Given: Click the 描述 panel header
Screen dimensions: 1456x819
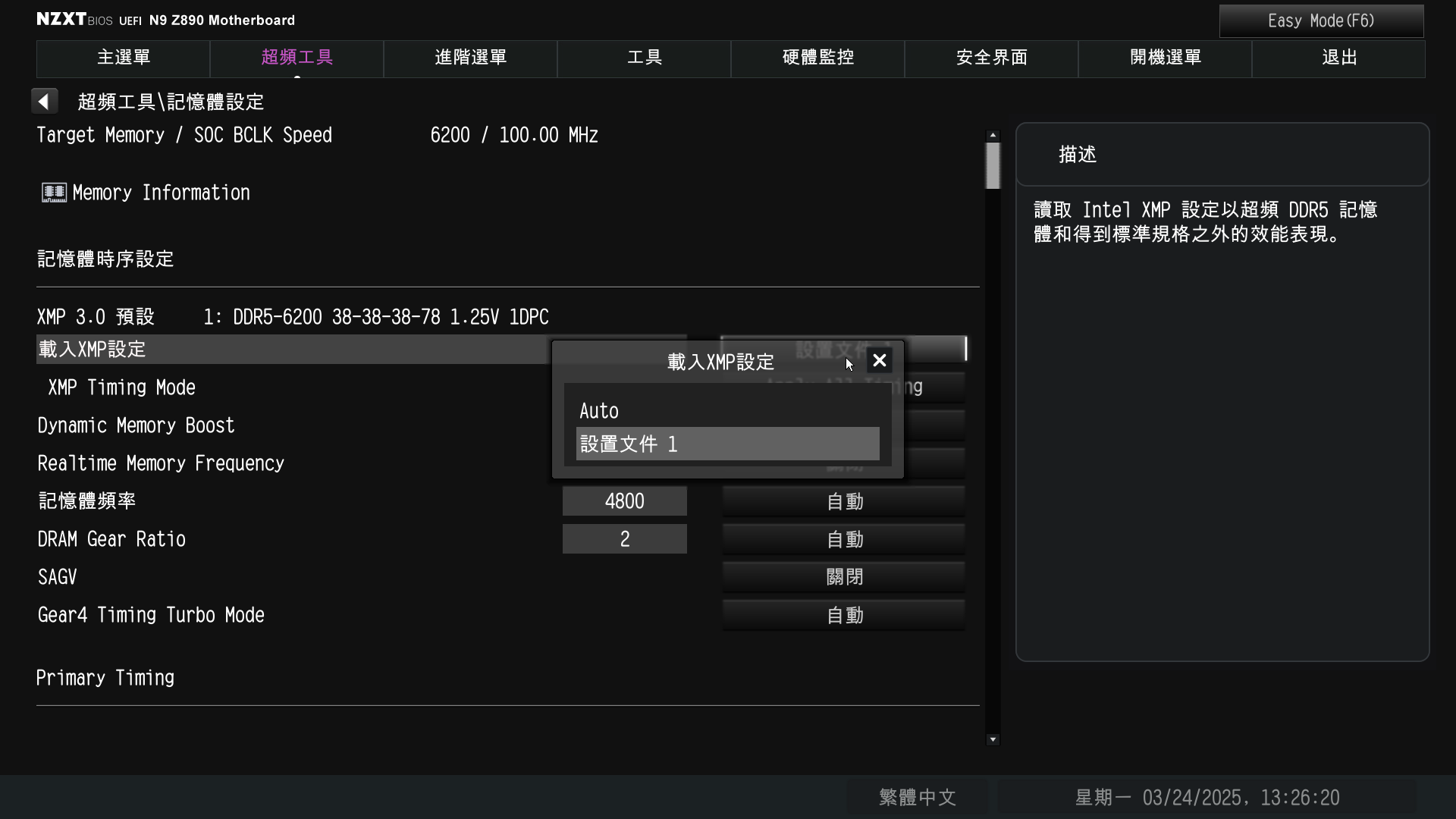Looking at the screenshot, I should coord(1222,155).
